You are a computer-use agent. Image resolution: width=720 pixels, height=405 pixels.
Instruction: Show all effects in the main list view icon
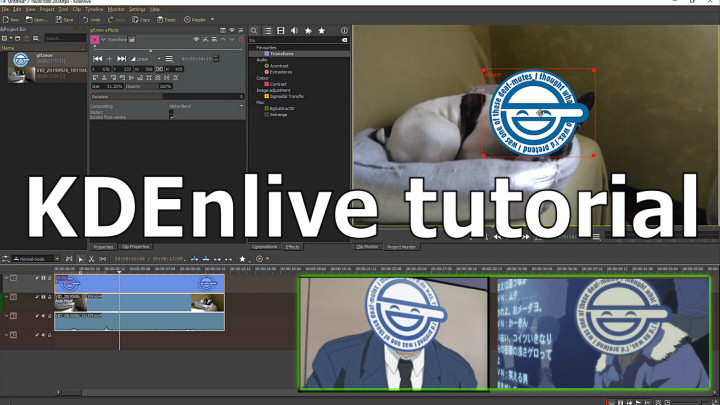pos(268,31)
